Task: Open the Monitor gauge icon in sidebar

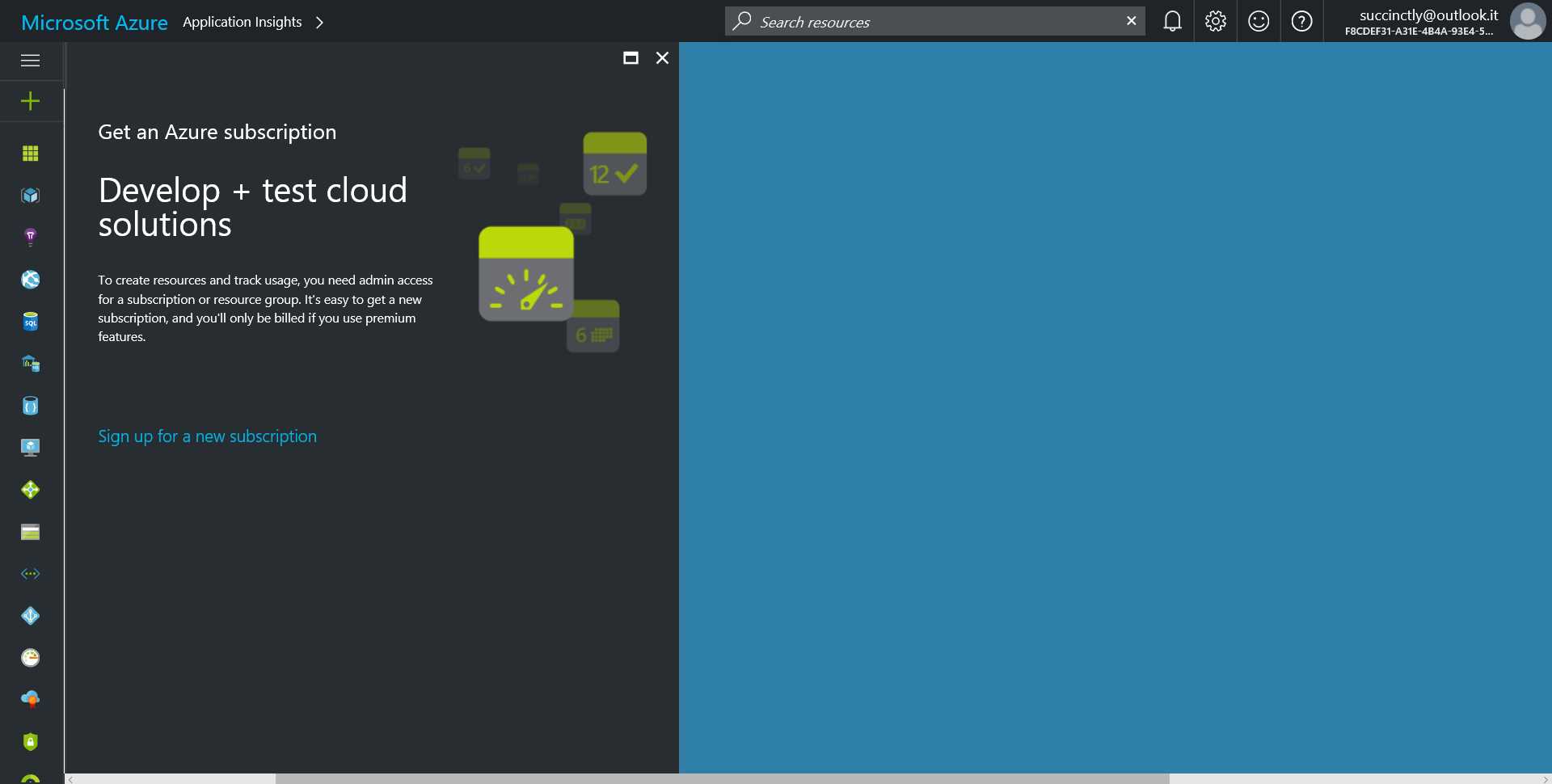Action: 30,657
